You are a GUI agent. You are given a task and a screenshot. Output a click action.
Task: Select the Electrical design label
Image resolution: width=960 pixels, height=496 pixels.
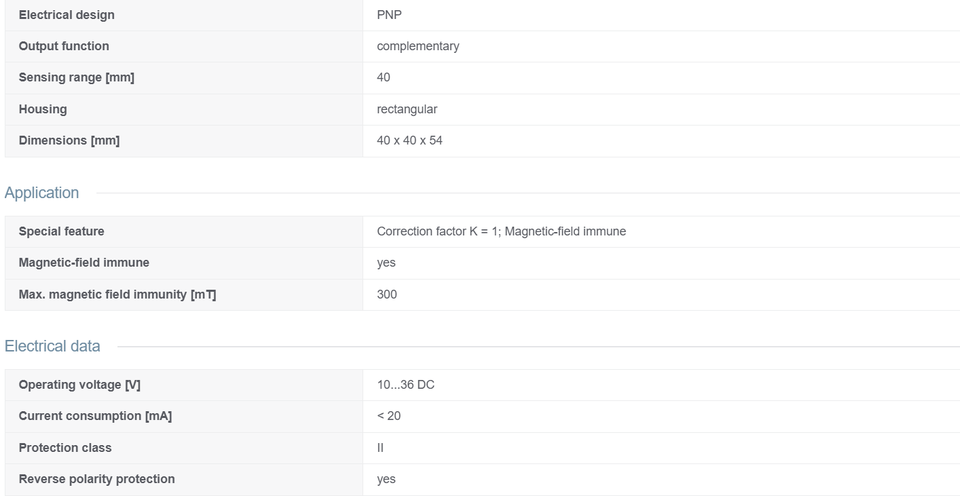(66, 15)
